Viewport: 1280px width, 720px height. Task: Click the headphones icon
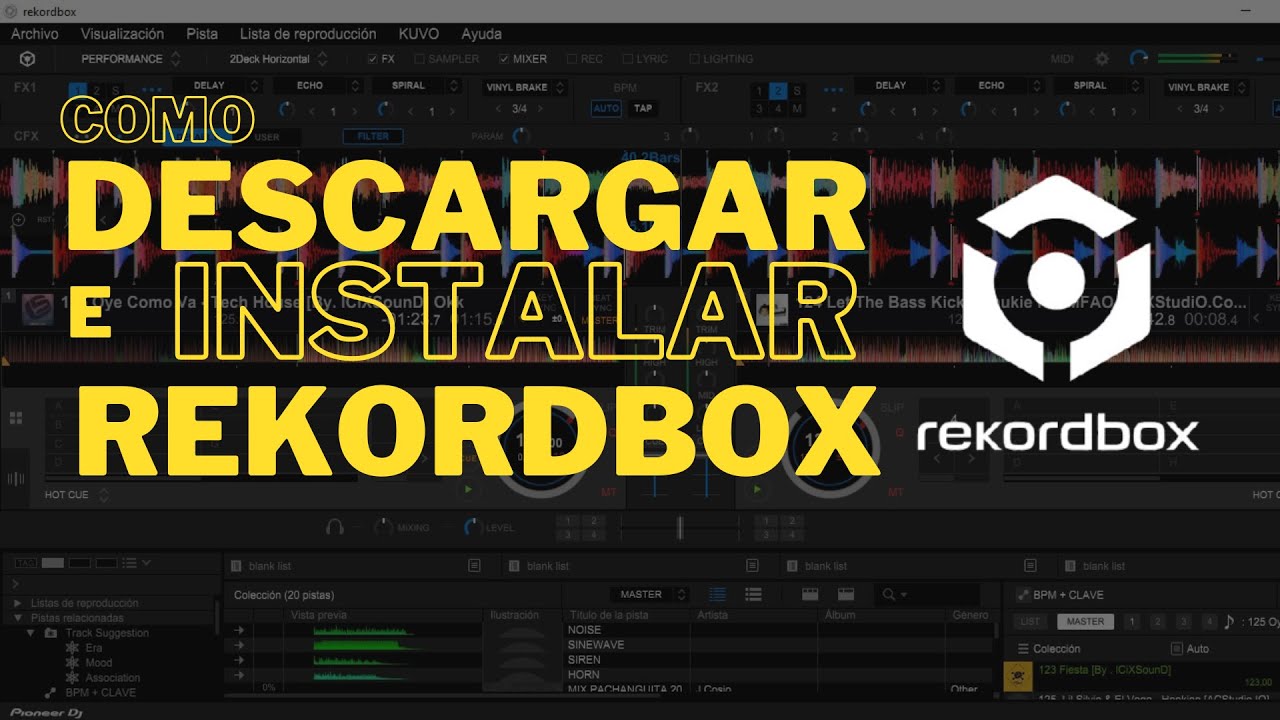pyautogui.click(x=335, y=527)
